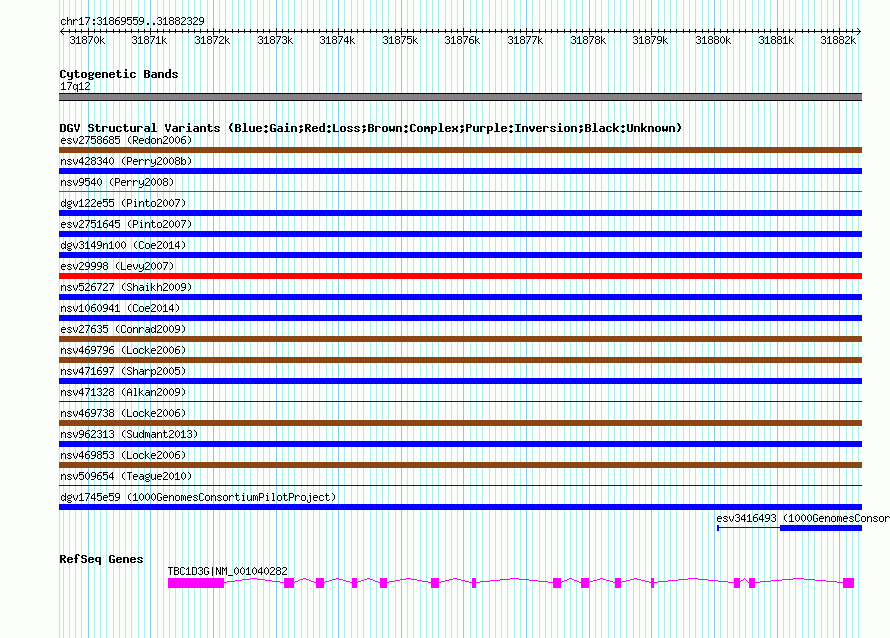Select the esv3416493 variant label
Image resolution: width=890 pixels, height=638 pixels.
(803, 518)
